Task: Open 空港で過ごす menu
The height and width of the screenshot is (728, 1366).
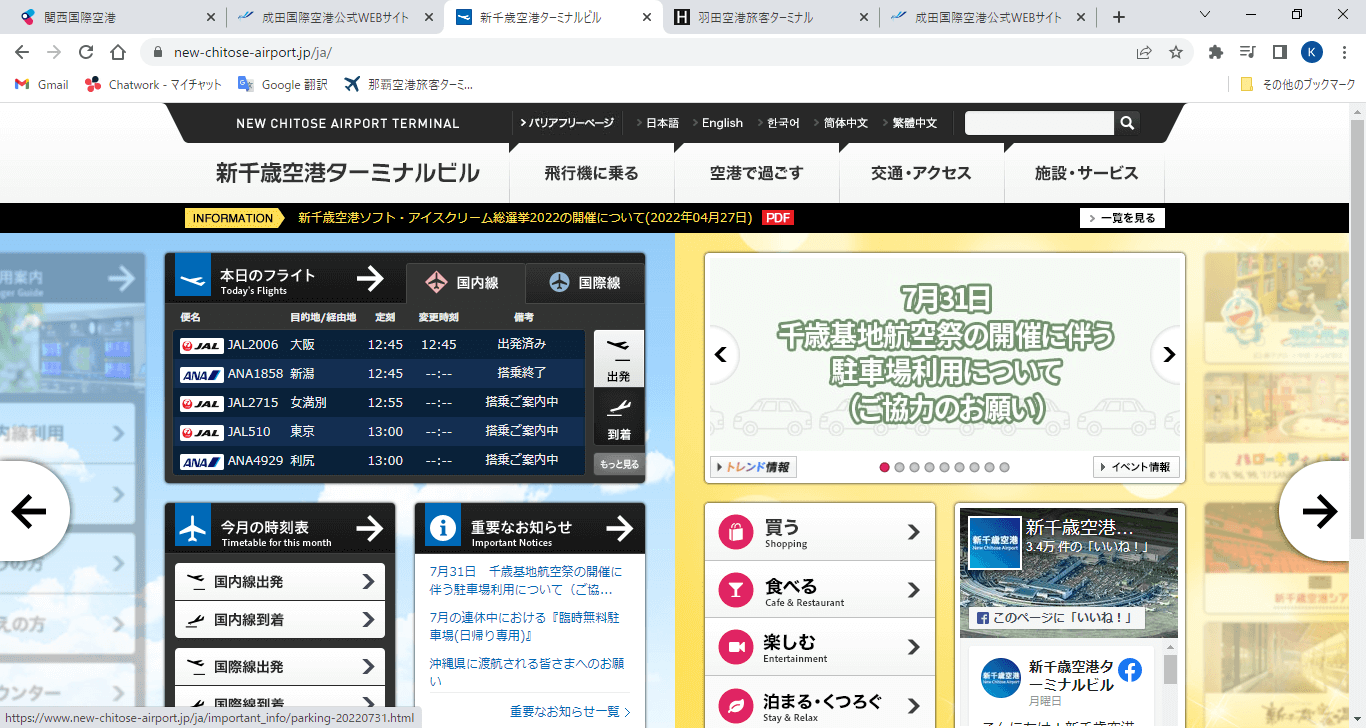Action: click(x=757, y=173)
